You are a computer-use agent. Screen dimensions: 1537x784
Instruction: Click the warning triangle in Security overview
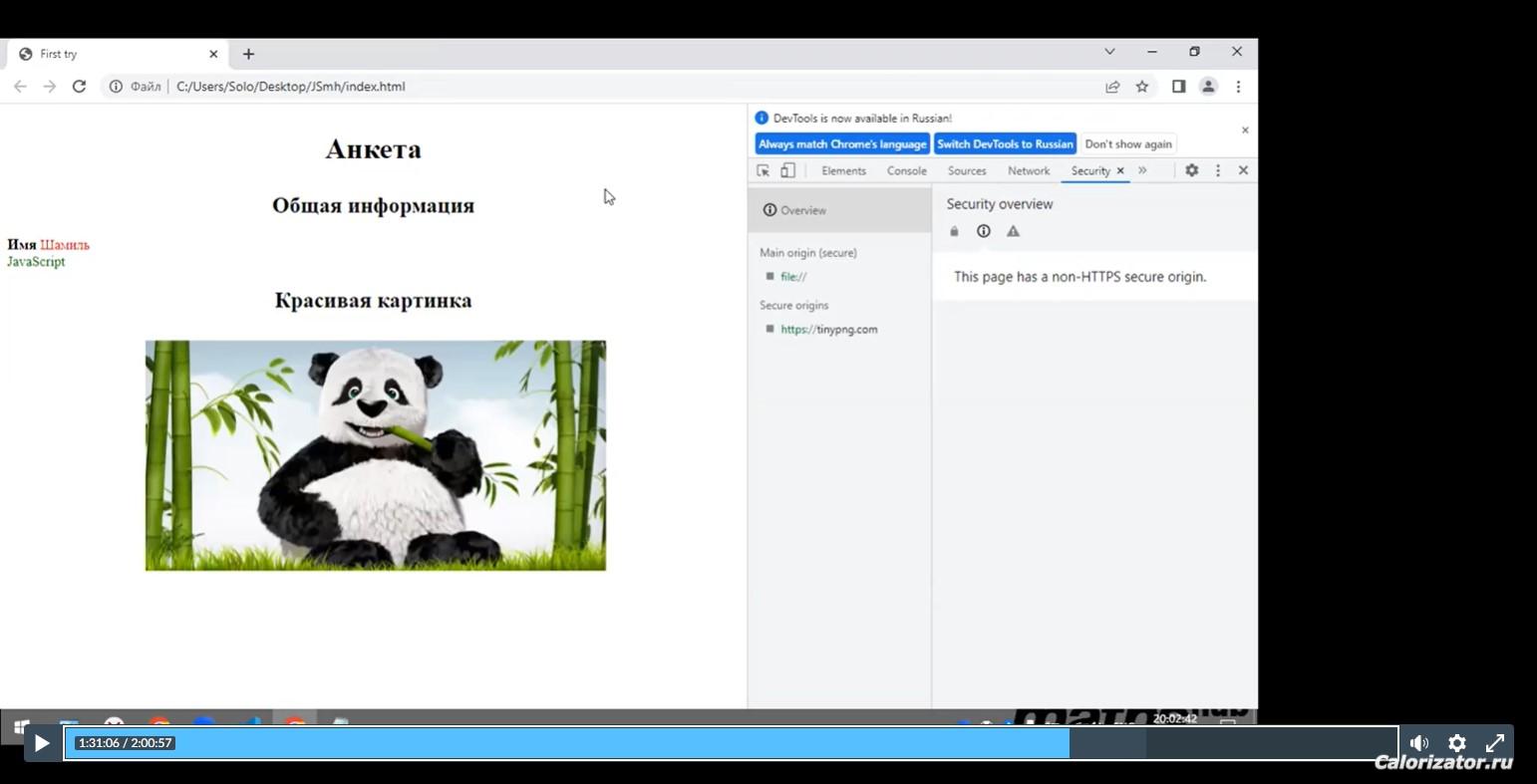(1014, 231)
